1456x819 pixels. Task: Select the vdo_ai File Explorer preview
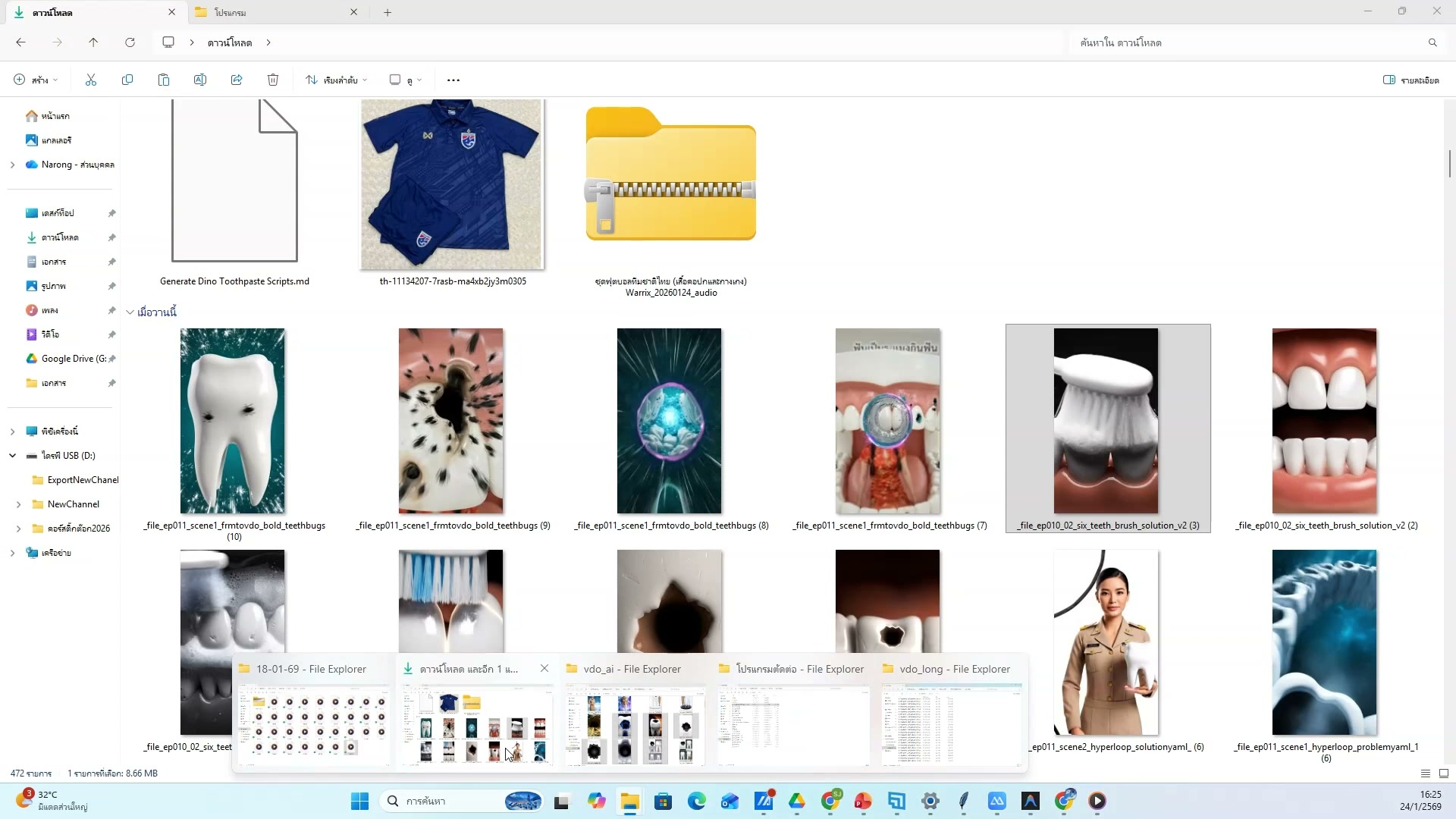coord(635,724)
